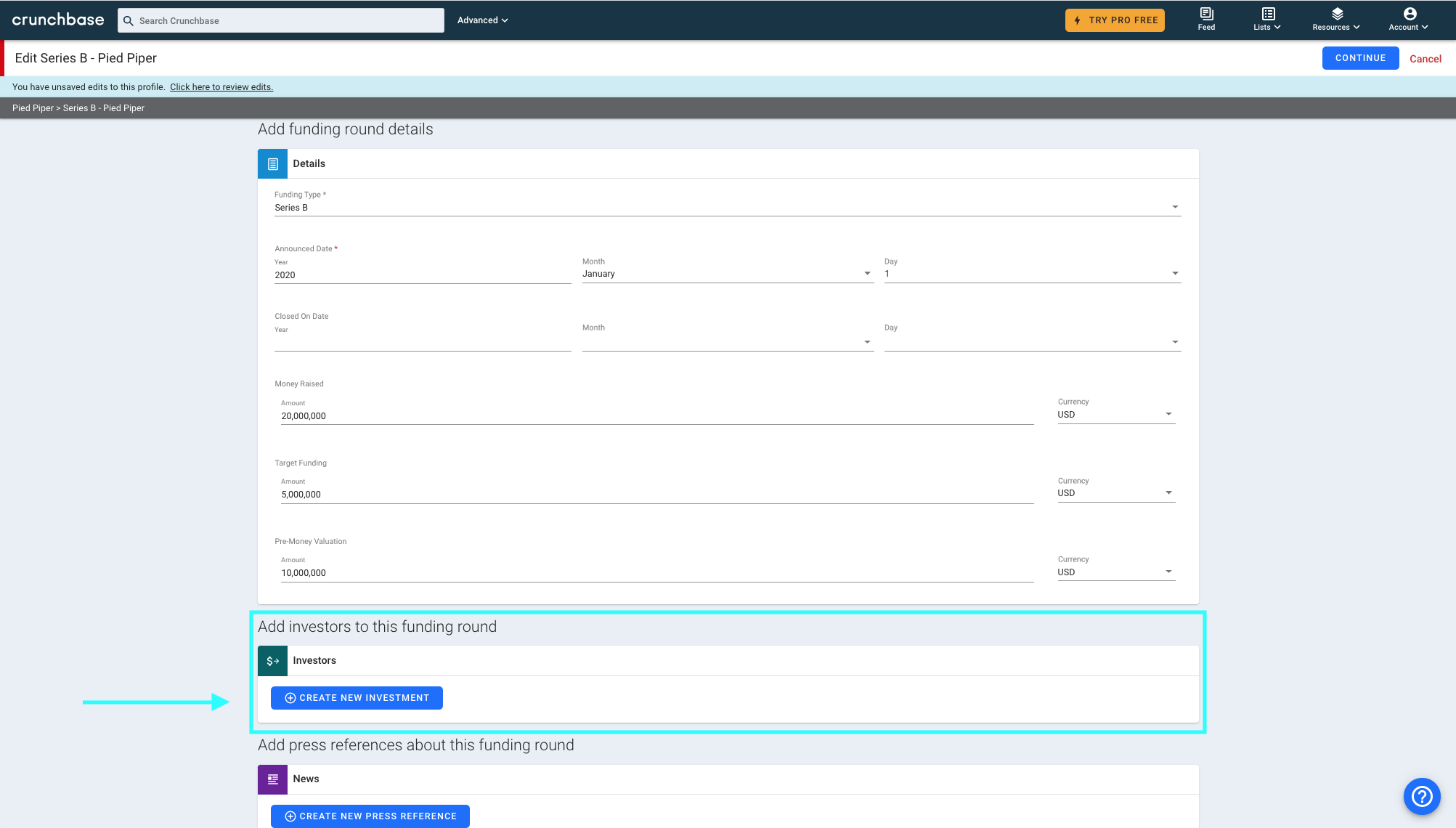
Task: Open the Pre-Money Valuation Currency dropdown
Action: (x=1115, y=572)
